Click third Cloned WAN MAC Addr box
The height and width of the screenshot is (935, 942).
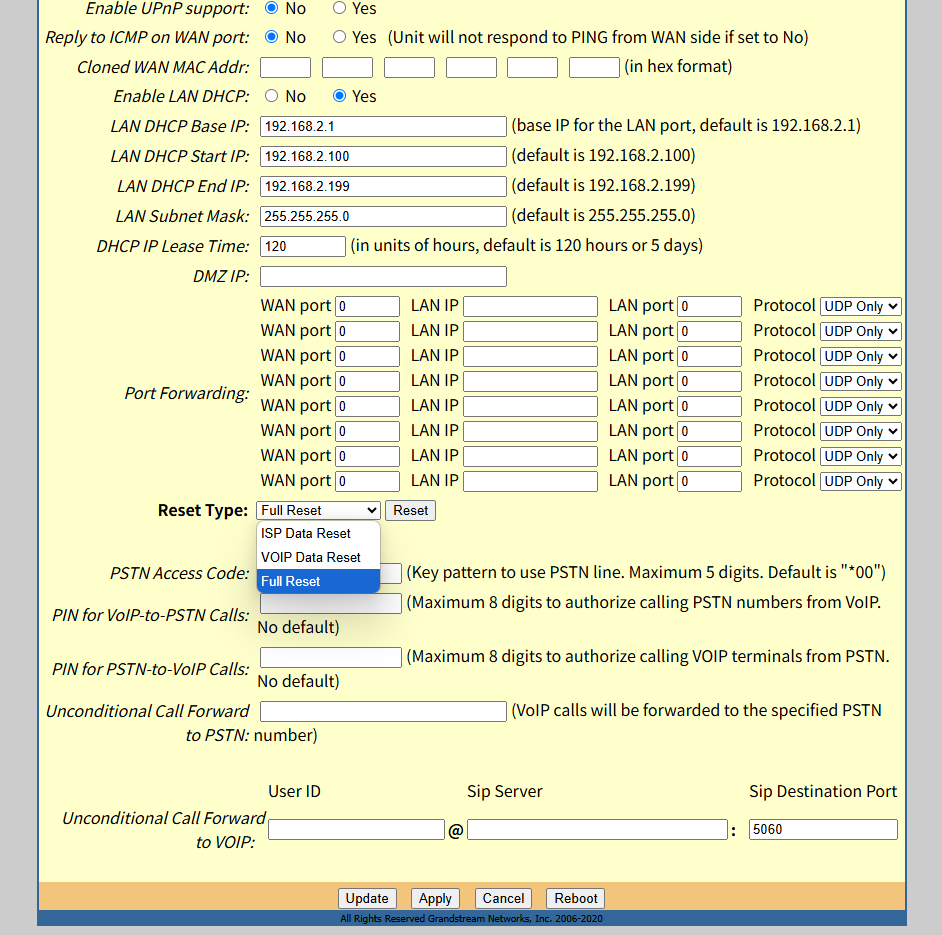409,67
